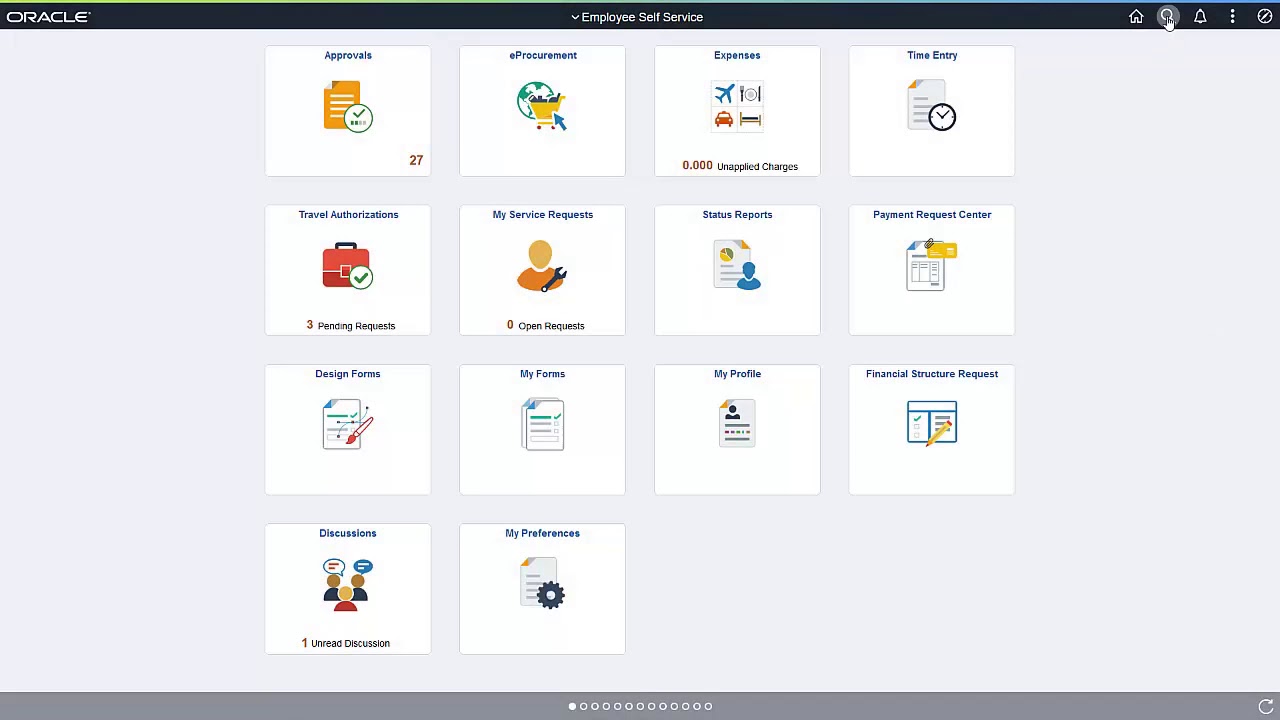Open the Design Forms pencil icon

348,424
